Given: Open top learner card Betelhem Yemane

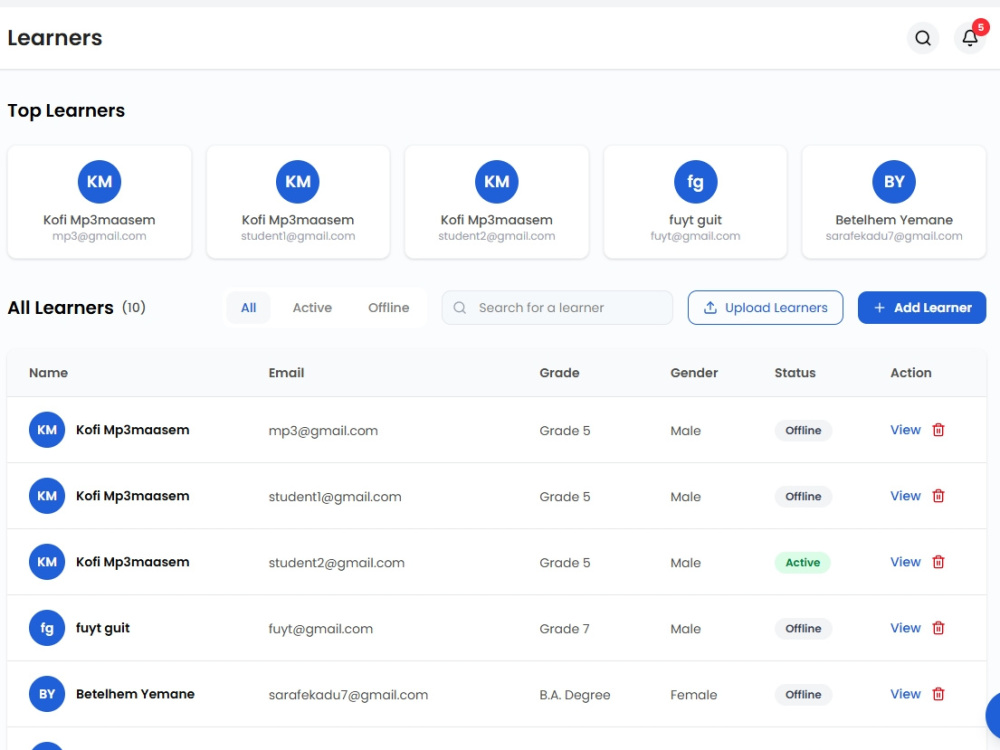Looking at the screenshot, I should pos(894,202).
